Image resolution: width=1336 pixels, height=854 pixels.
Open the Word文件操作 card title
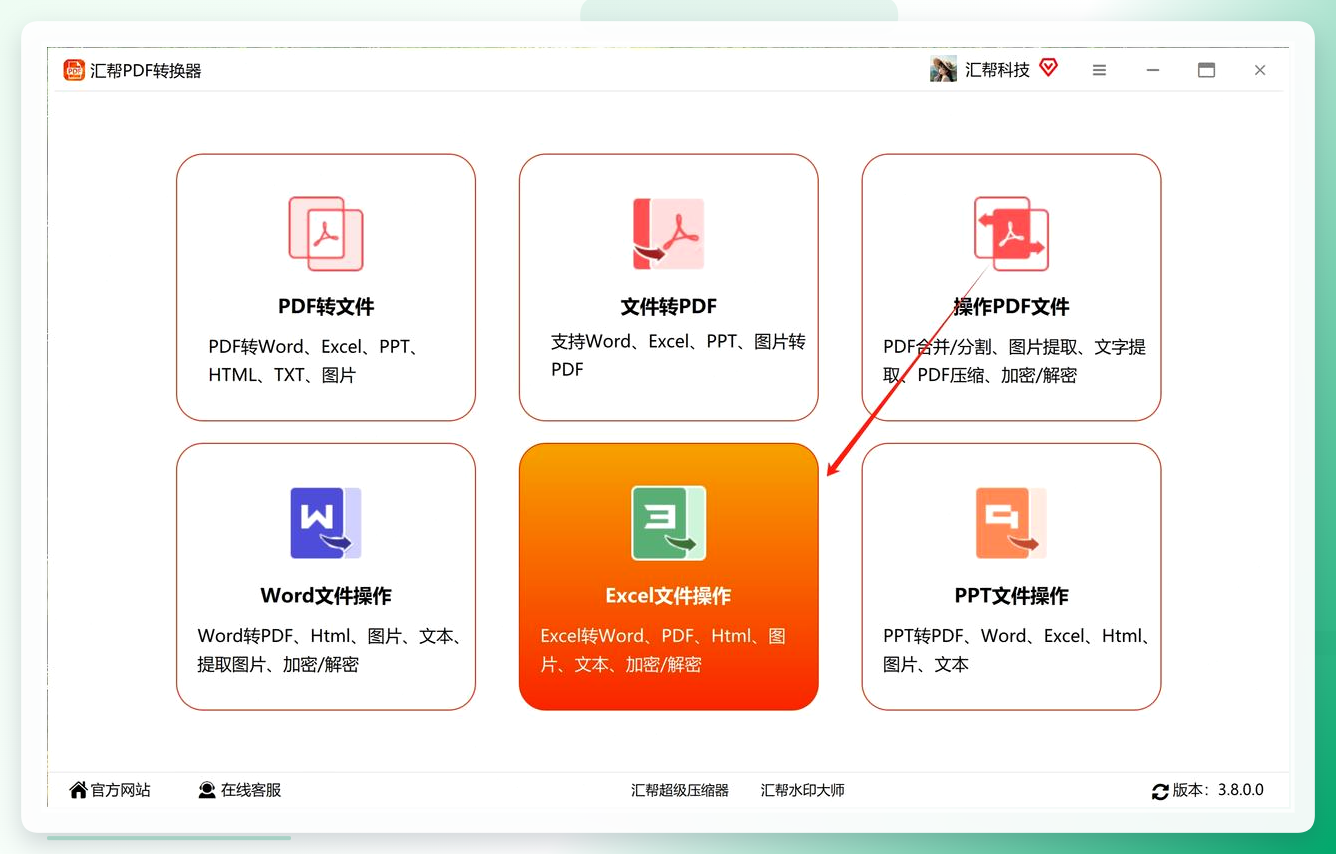pos(326,596)
